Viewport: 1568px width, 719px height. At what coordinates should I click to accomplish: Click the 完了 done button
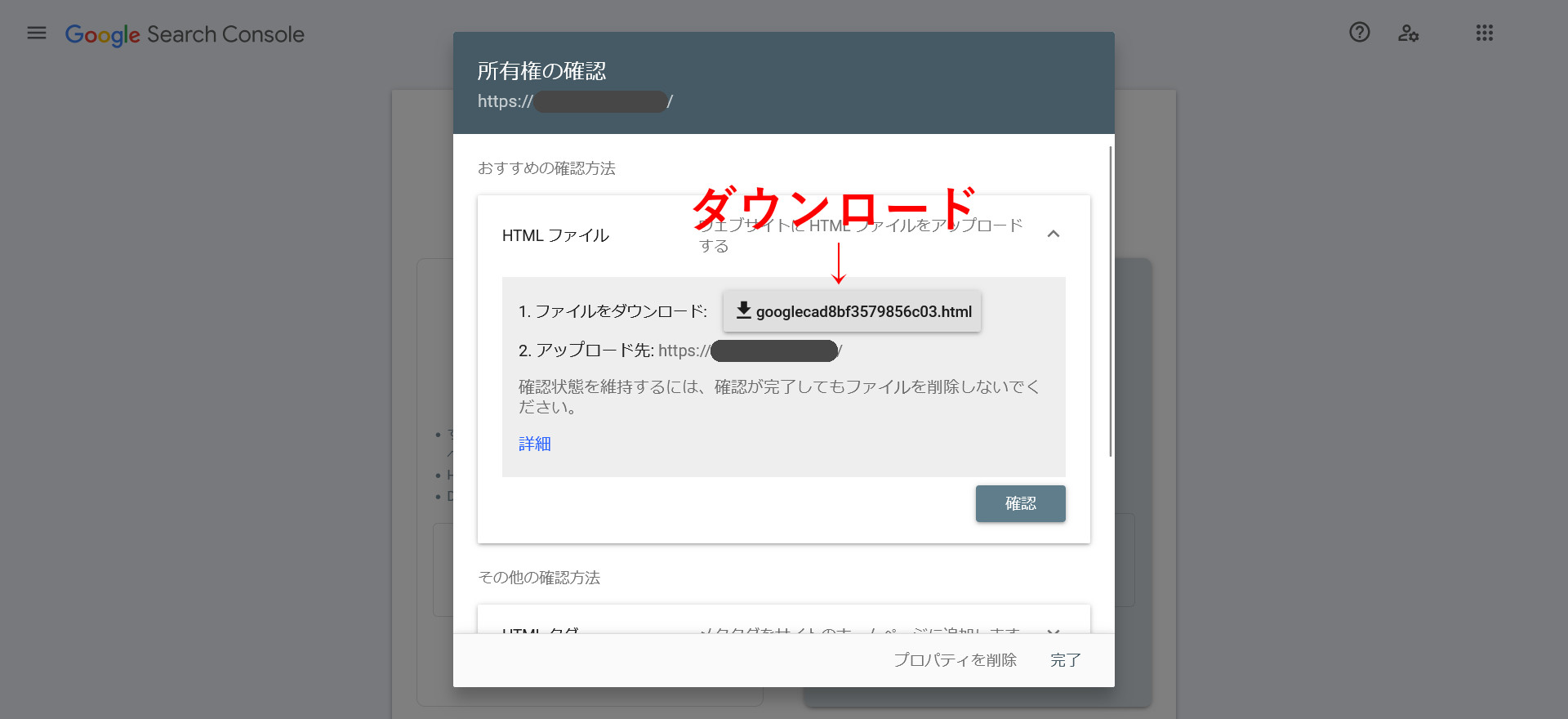(x=1066, y=660)
